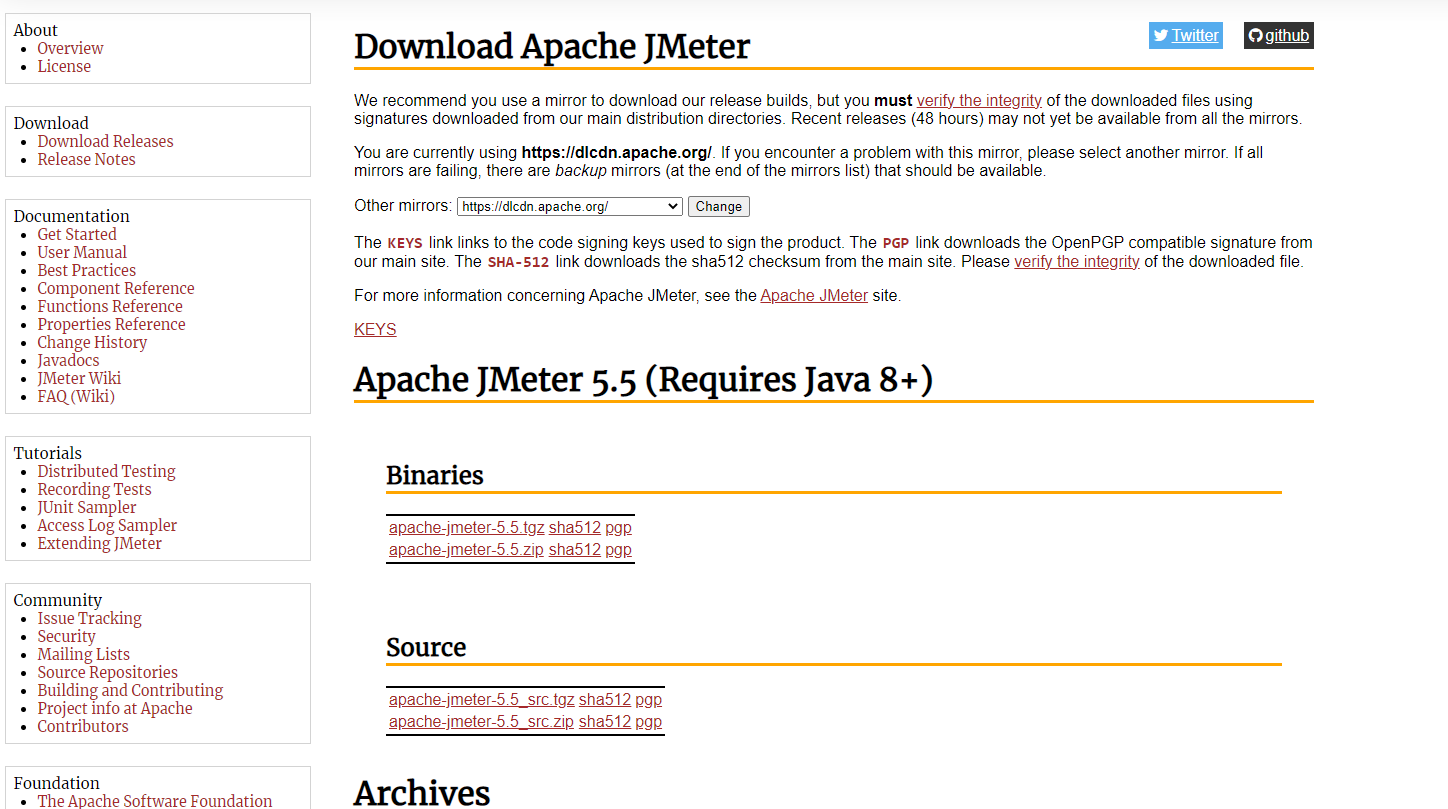
Task: Open JUnit Sampler tutorial
Action: 86,507
